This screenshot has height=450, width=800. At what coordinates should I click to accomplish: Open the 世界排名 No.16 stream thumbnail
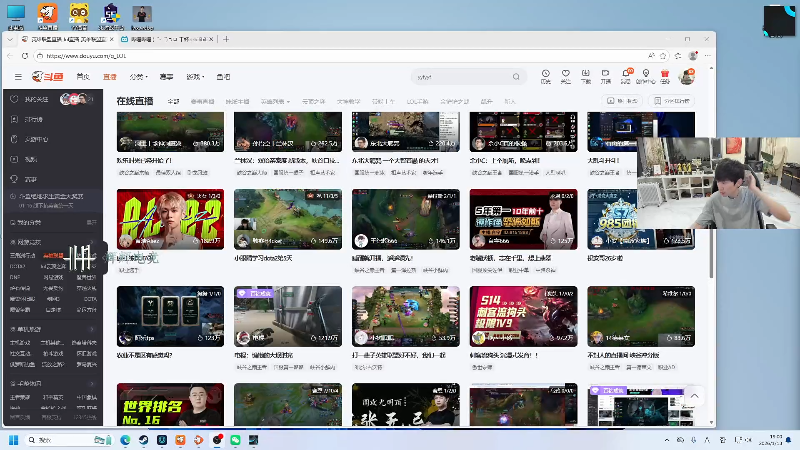[x=170, y=405]
